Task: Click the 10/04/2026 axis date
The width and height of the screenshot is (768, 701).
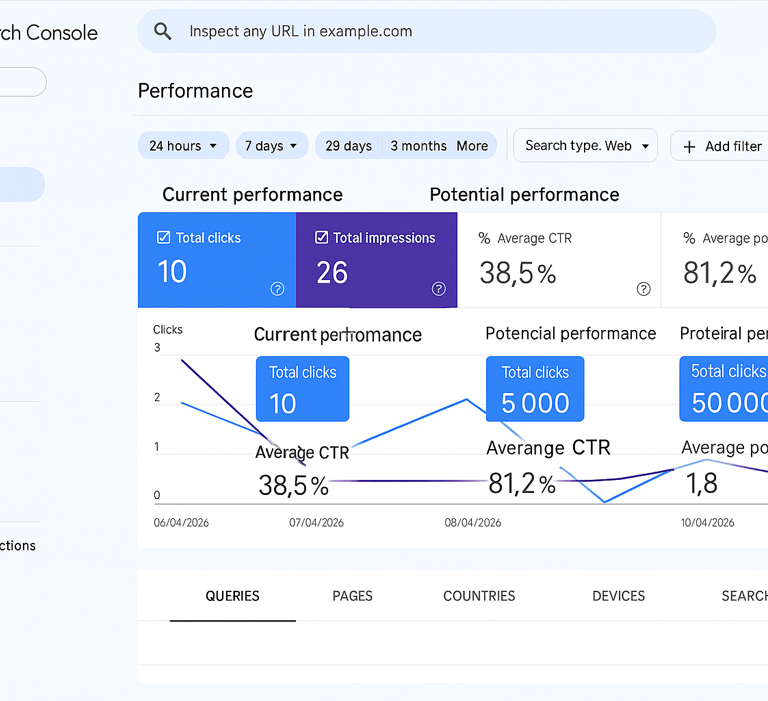Action: click(x=707, y=523)
